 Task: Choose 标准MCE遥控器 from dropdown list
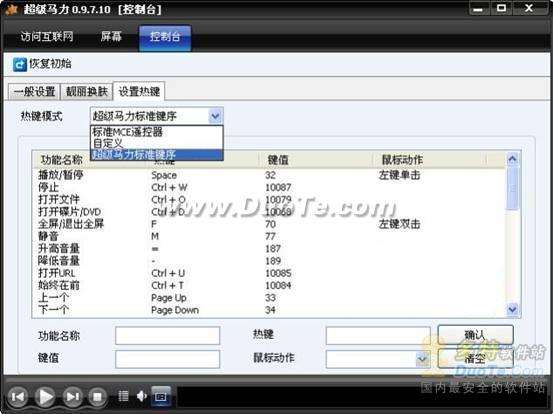(x=157, y=132)
